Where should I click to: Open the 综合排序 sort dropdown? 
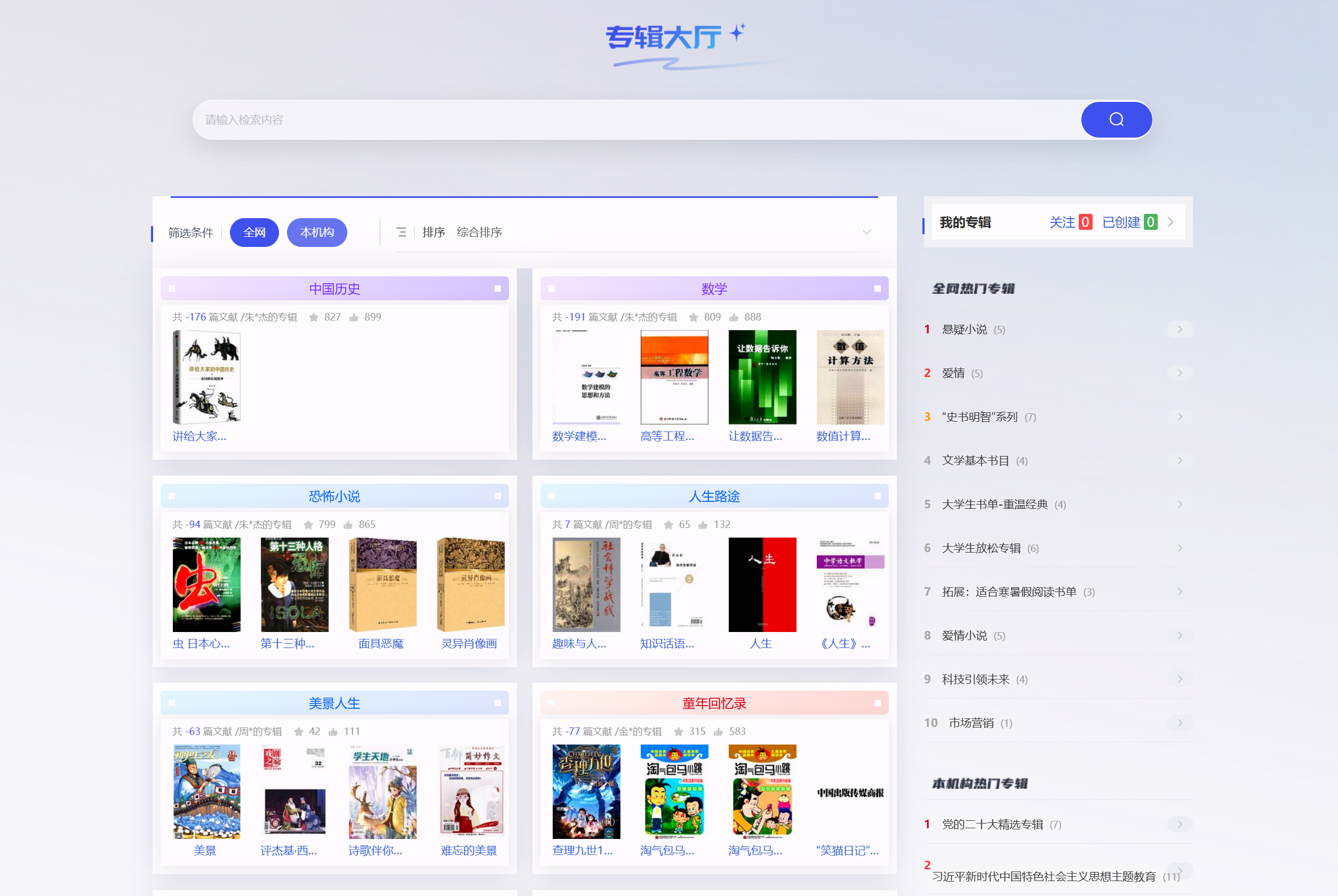pyautogui.click(x=479, y=232)
